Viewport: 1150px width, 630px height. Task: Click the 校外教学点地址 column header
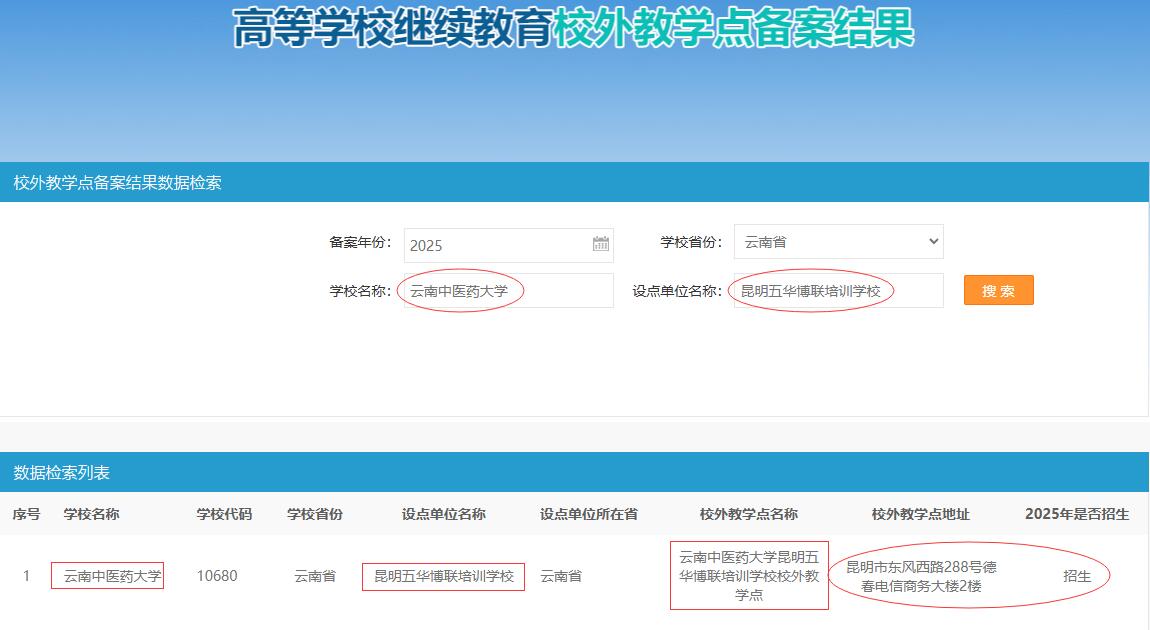(920, 514)
